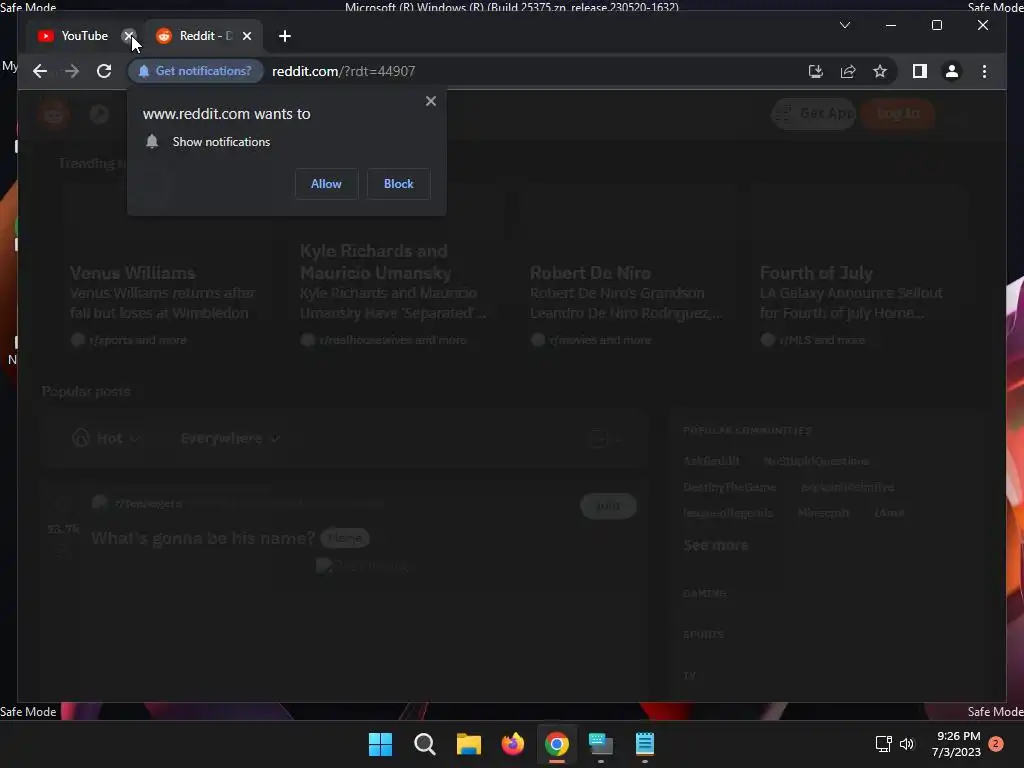Viewport: 1024px width, 768px height.
Task: Click the Reddit logo on the page
Action: pyautogui.click(x=54, y=114)
